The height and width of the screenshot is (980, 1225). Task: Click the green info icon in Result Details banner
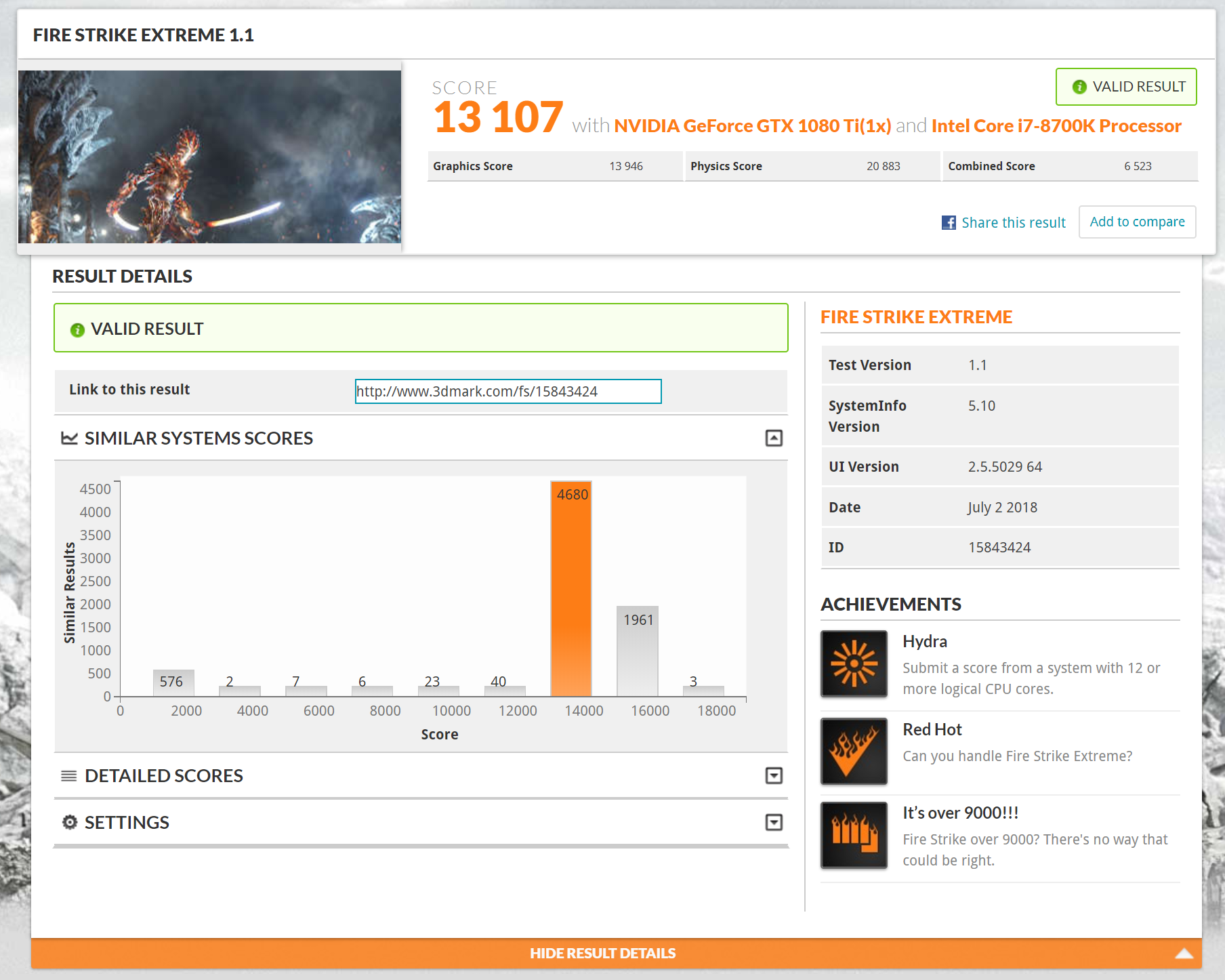77,329
